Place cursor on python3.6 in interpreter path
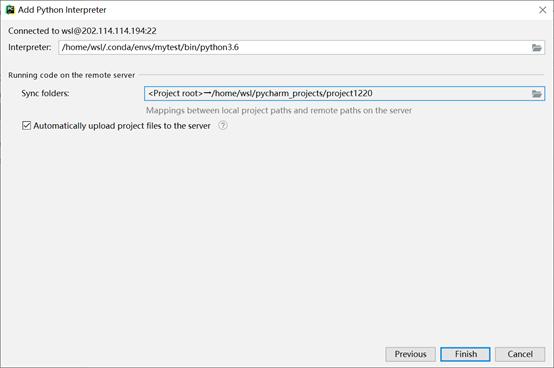Image resolution: width=554 pixels, height=368 pixels. 219,47
